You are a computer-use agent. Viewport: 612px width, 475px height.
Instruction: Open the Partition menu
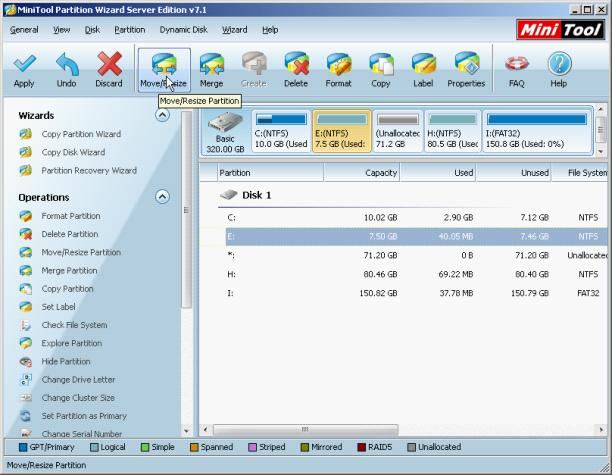130,30
